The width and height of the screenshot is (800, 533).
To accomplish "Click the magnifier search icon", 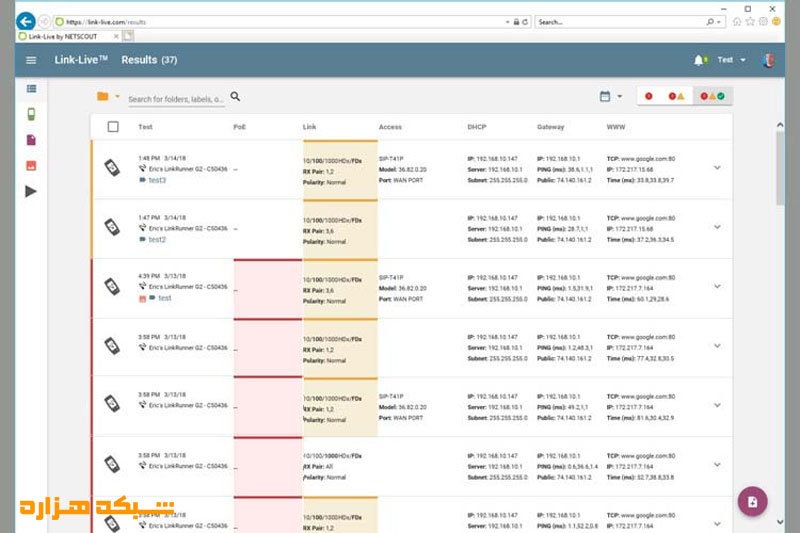I will pos(235,96).
